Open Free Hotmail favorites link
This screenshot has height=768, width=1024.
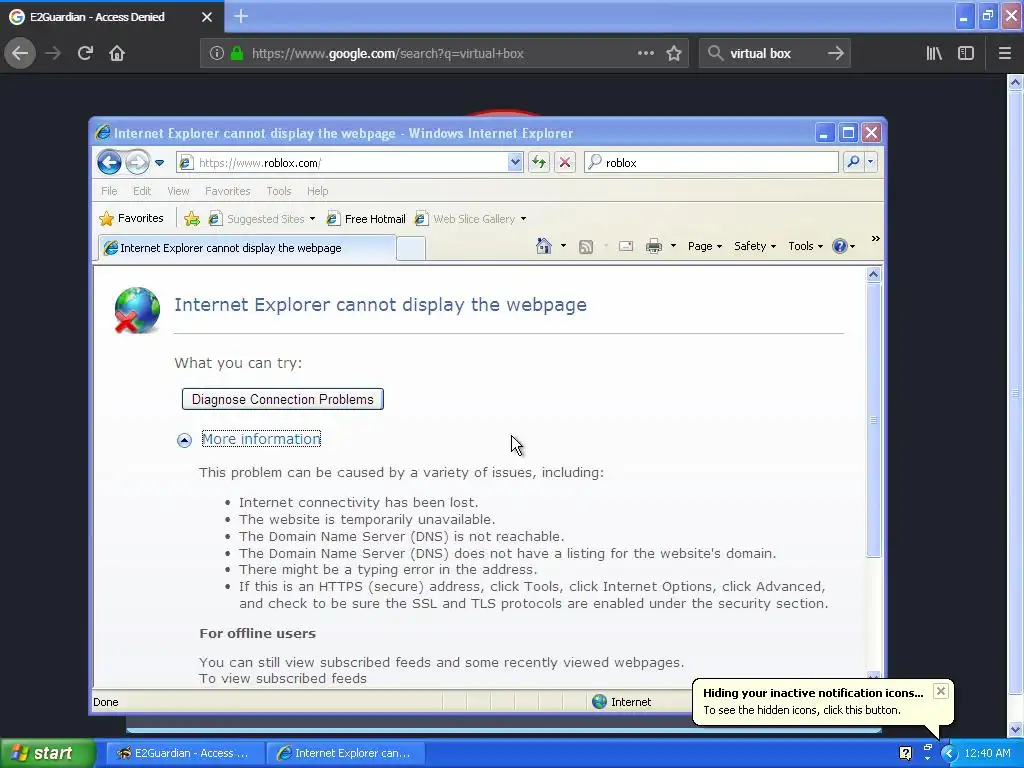coord(366,219)
